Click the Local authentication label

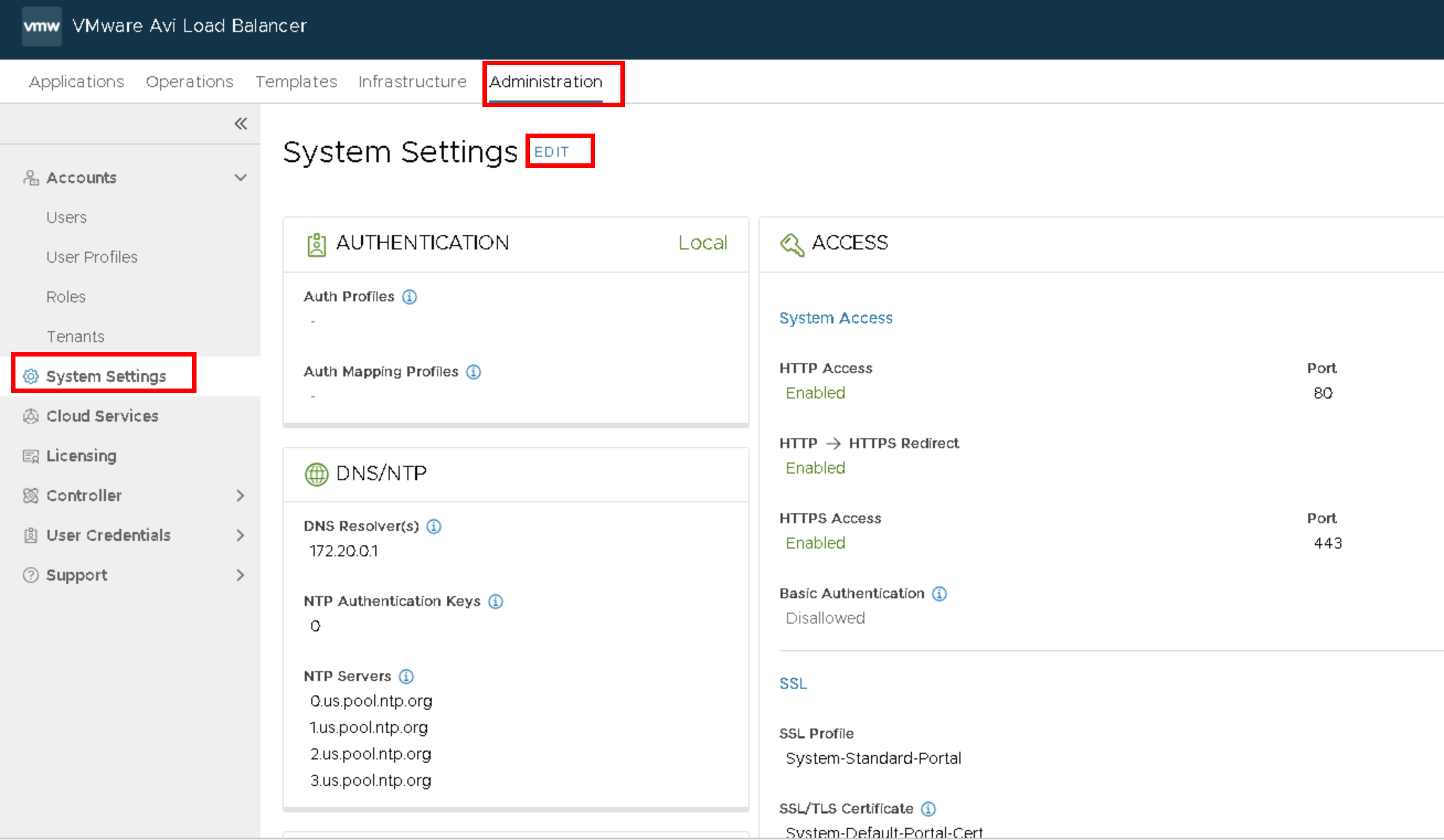(x=703, y=243)
